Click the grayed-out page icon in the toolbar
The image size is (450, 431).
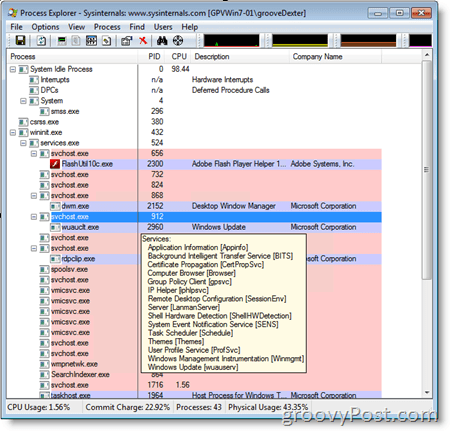click(76, 41)
